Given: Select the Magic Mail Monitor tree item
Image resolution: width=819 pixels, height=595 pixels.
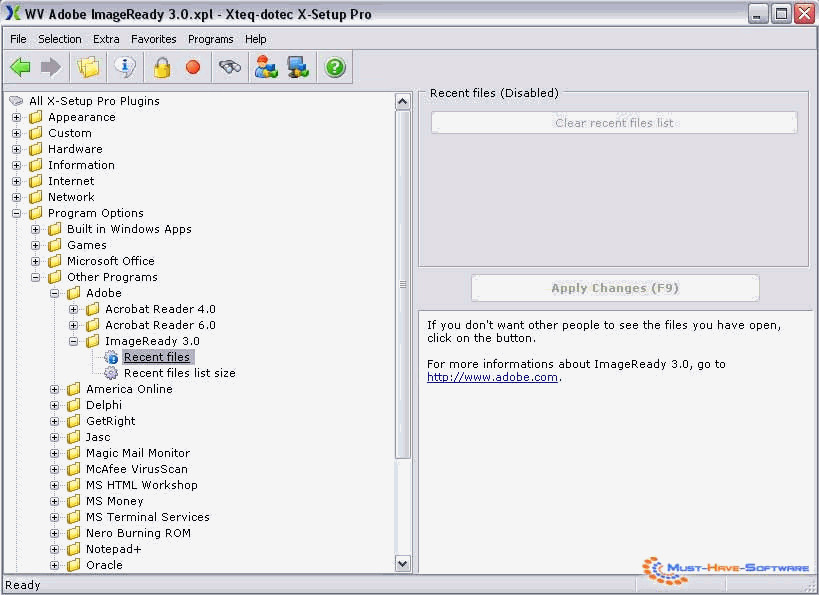Looking at the screenshot, I should point(138,453).
